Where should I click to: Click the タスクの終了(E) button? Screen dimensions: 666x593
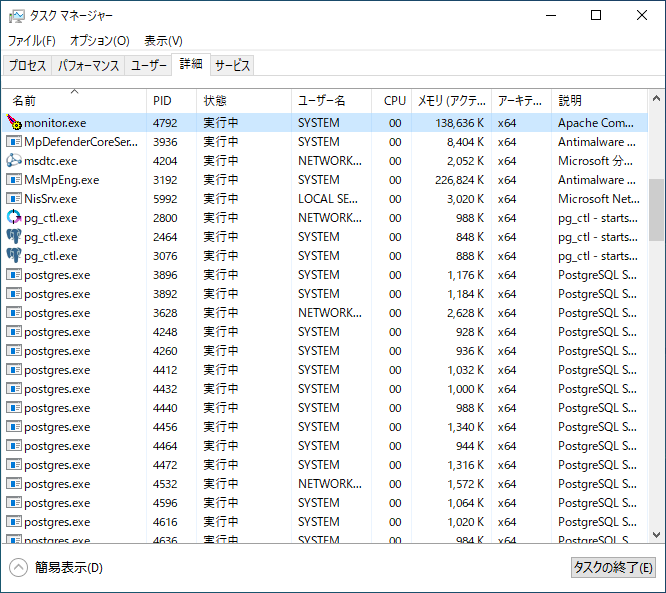[x=613, y=567]
